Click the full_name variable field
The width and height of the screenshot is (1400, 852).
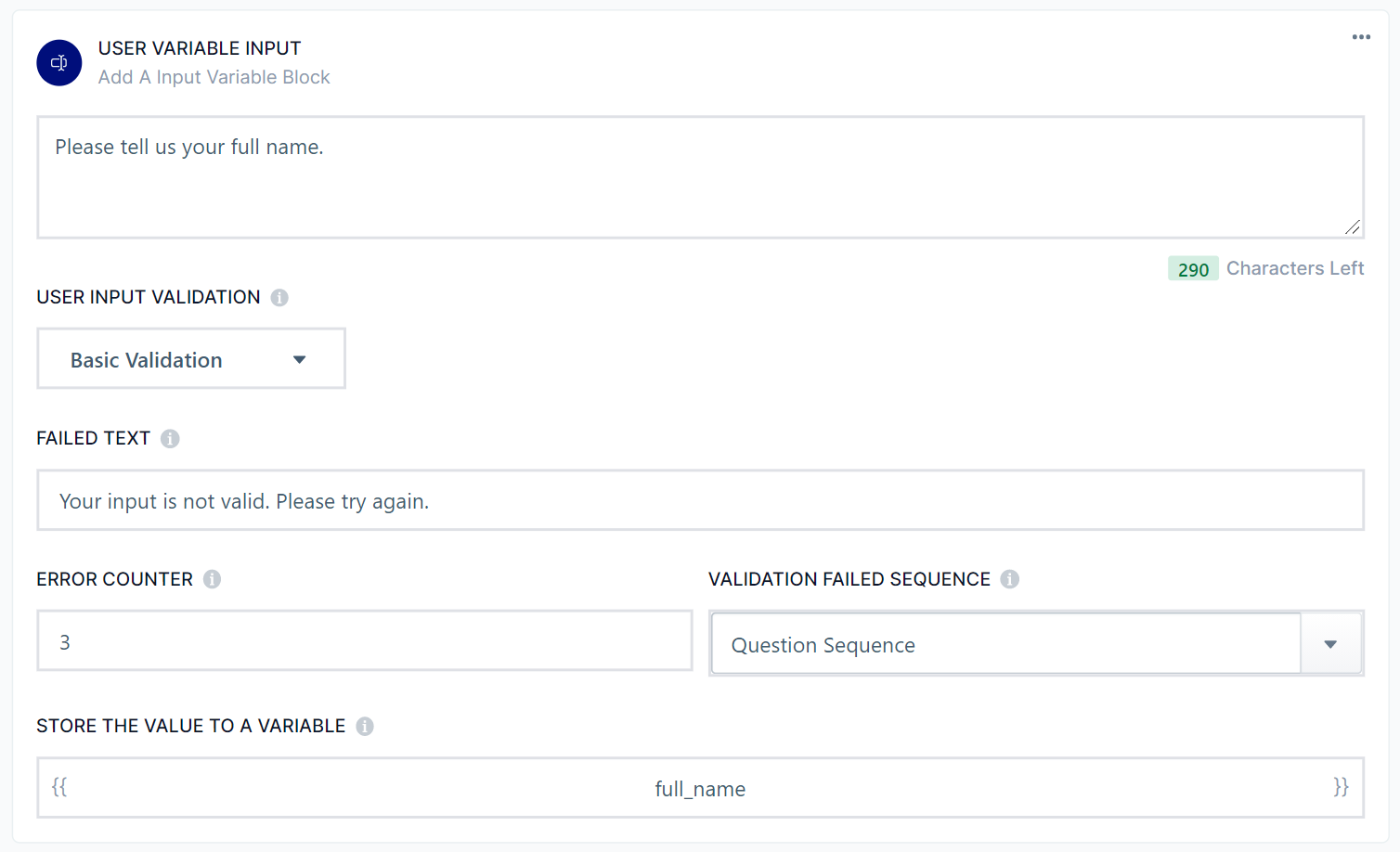click(700, 789)
